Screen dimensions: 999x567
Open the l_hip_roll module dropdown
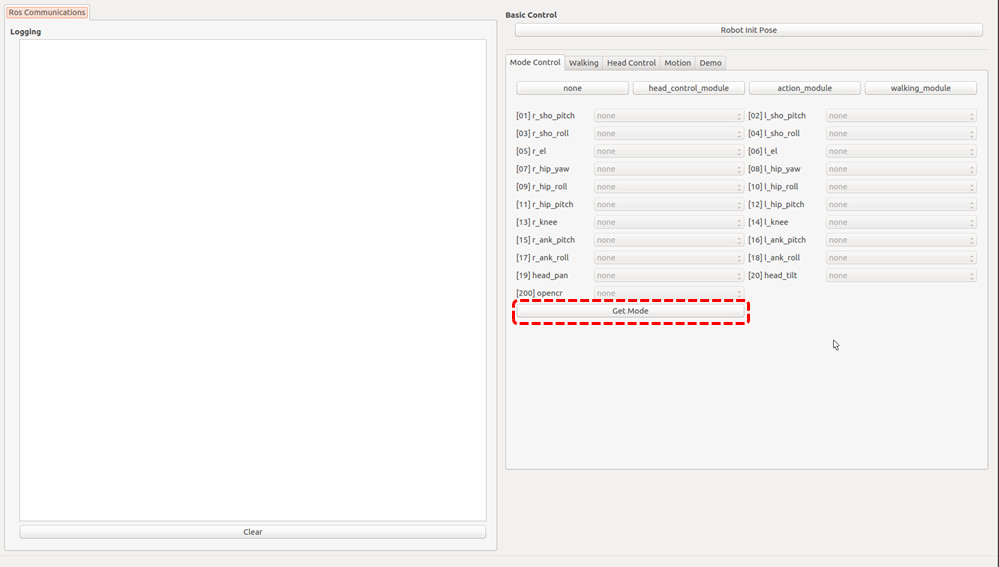click(x=901, y=187)
